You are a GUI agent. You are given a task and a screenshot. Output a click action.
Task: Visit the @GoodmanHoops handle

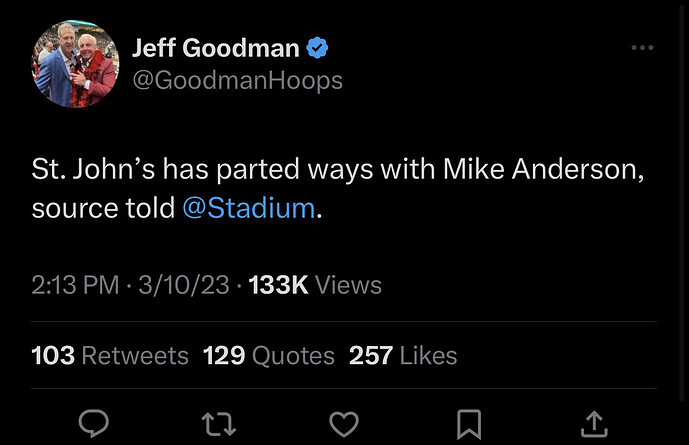(x=237, y=80)
